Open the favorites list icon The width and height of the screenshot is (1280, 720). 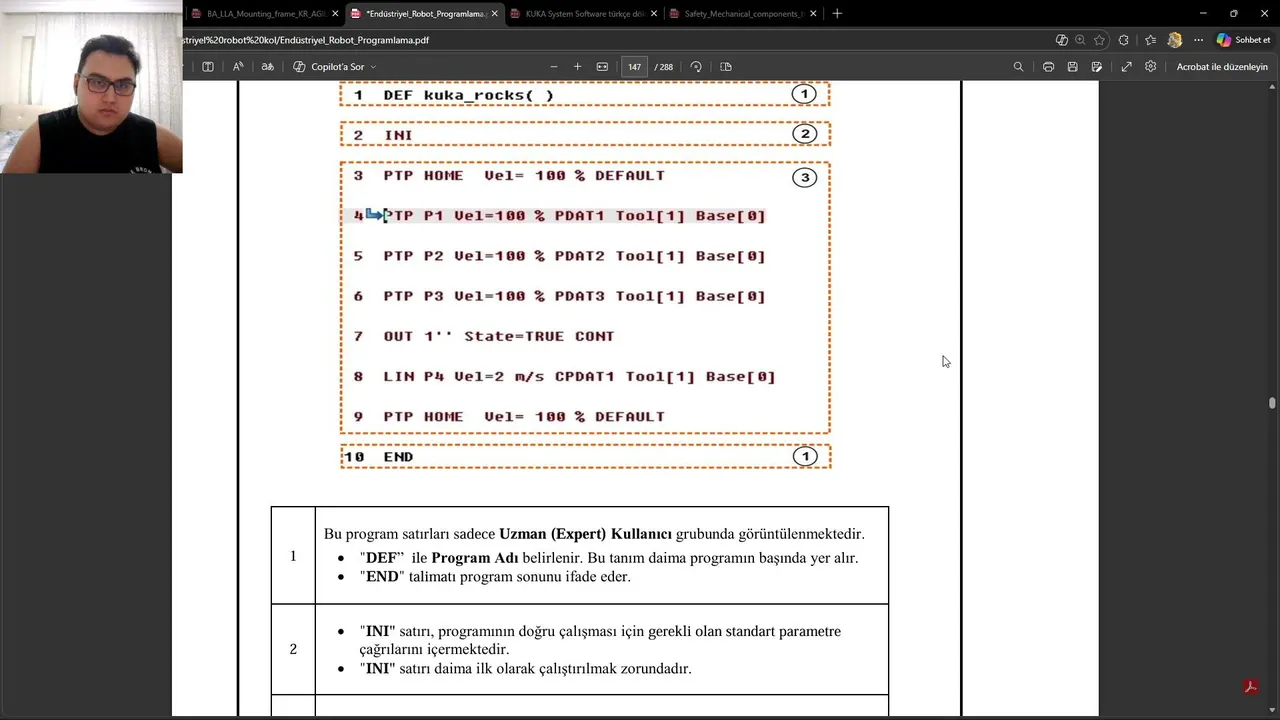click(1150, 40)
